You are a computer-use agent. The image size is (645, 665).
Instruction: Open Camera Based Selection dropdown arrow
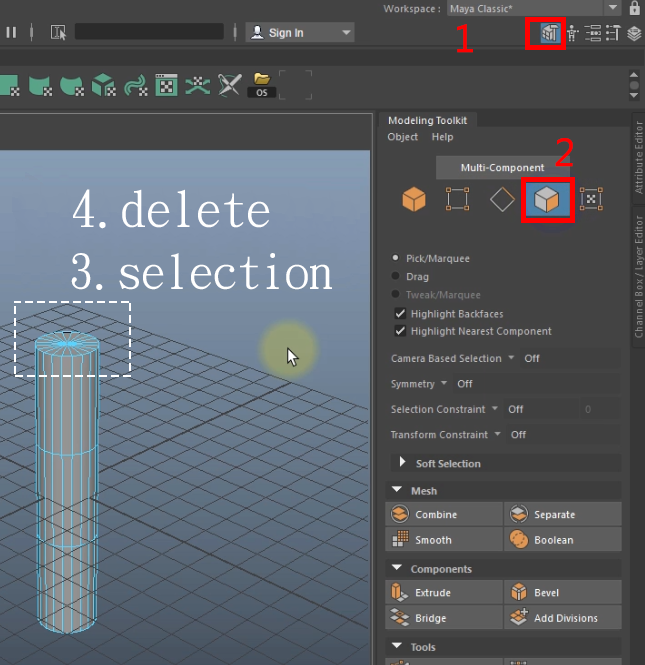pos(511,358)
